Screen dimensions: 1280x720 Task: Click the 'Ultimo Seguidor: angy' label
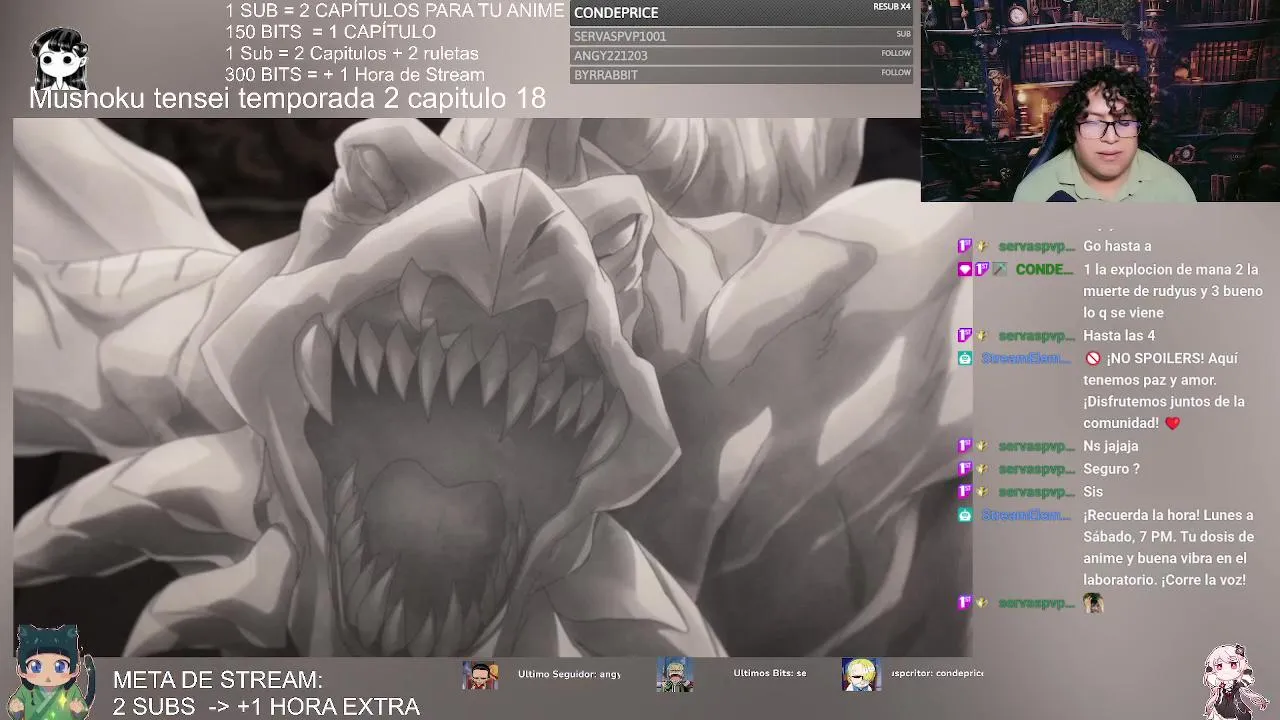569,674
